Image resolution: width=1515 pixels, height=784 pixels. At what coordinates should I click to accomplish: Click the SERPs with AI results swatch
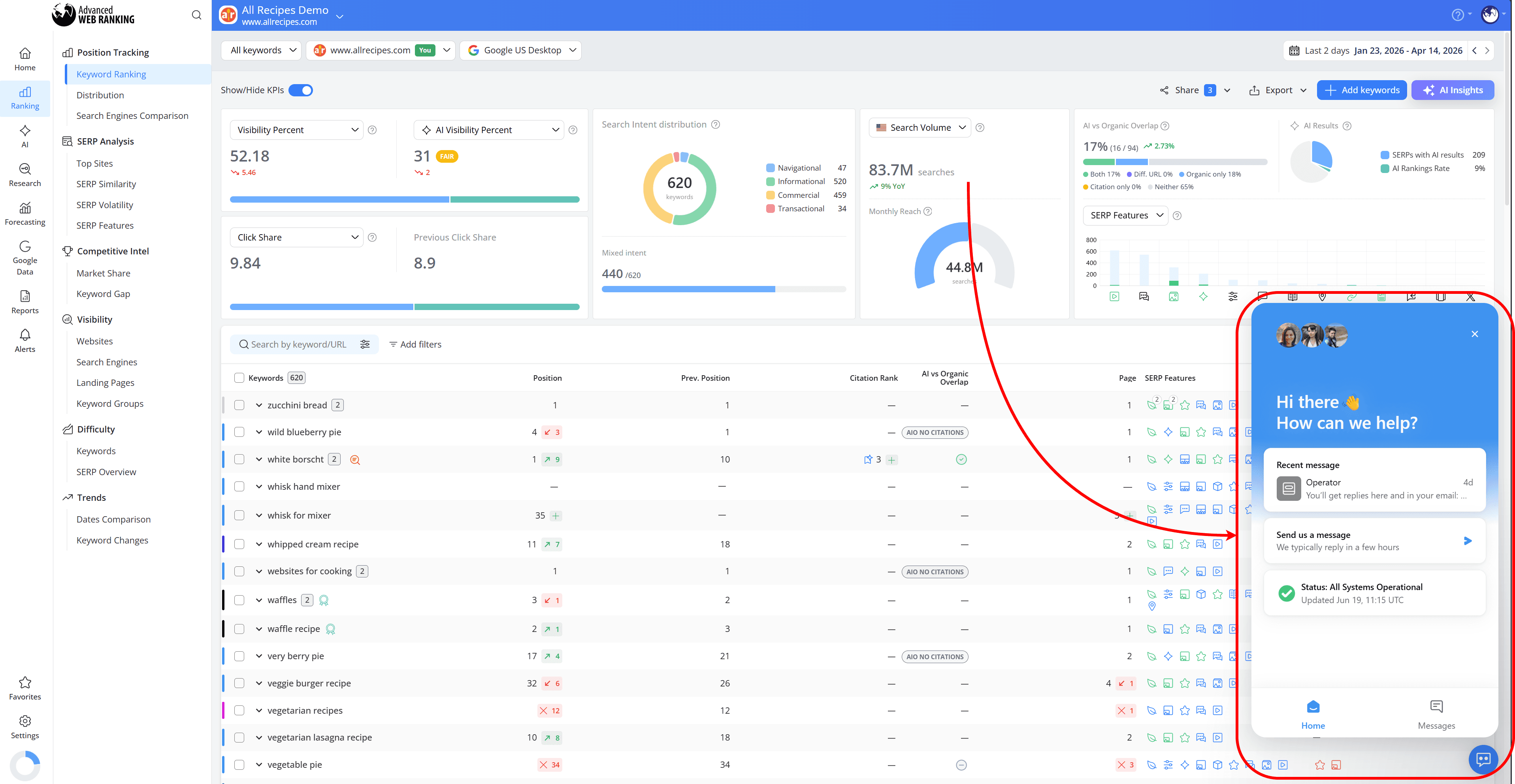click(1385, 155)
